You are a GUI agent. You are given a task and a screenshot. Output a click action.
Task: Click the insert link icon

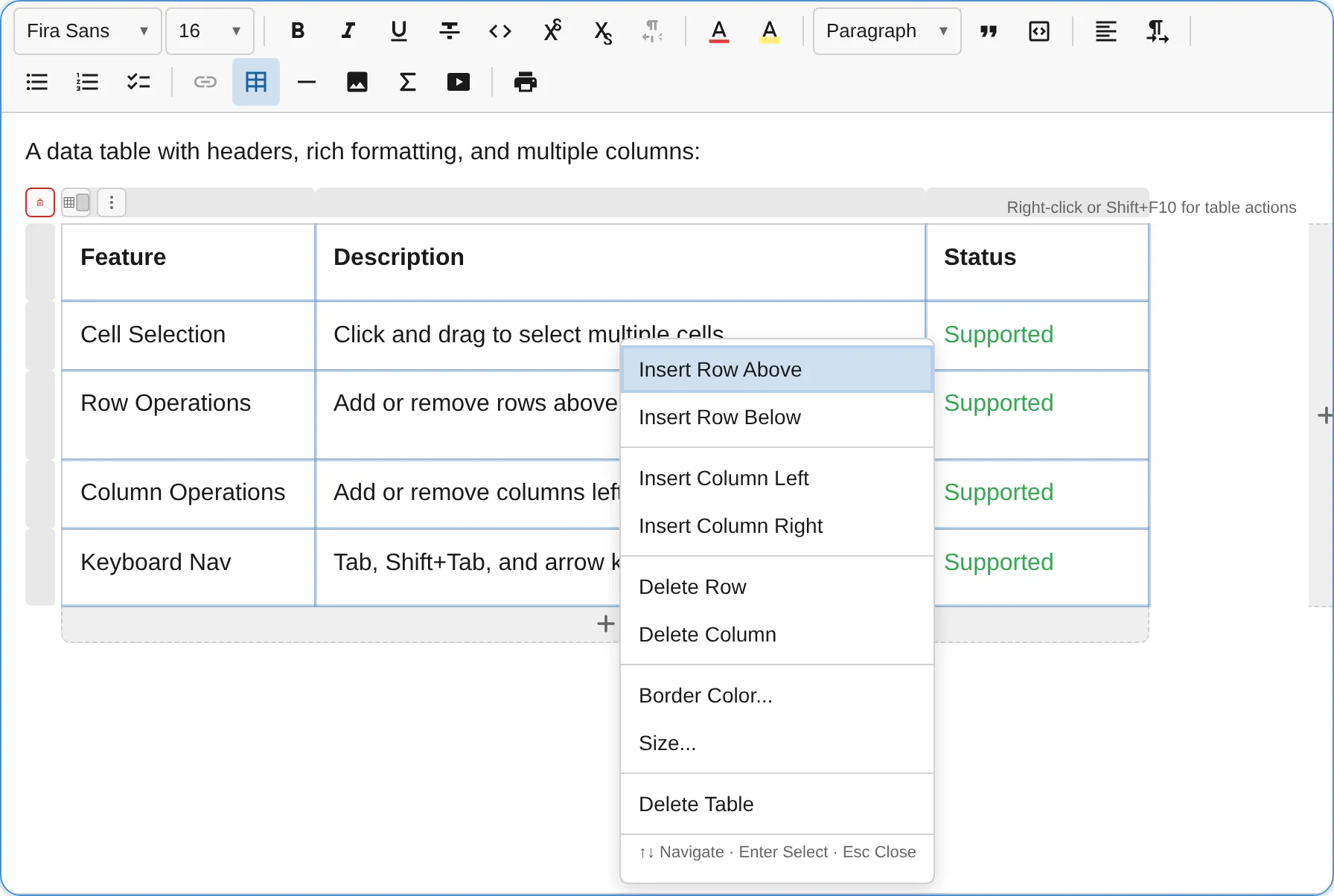point(205,82)
